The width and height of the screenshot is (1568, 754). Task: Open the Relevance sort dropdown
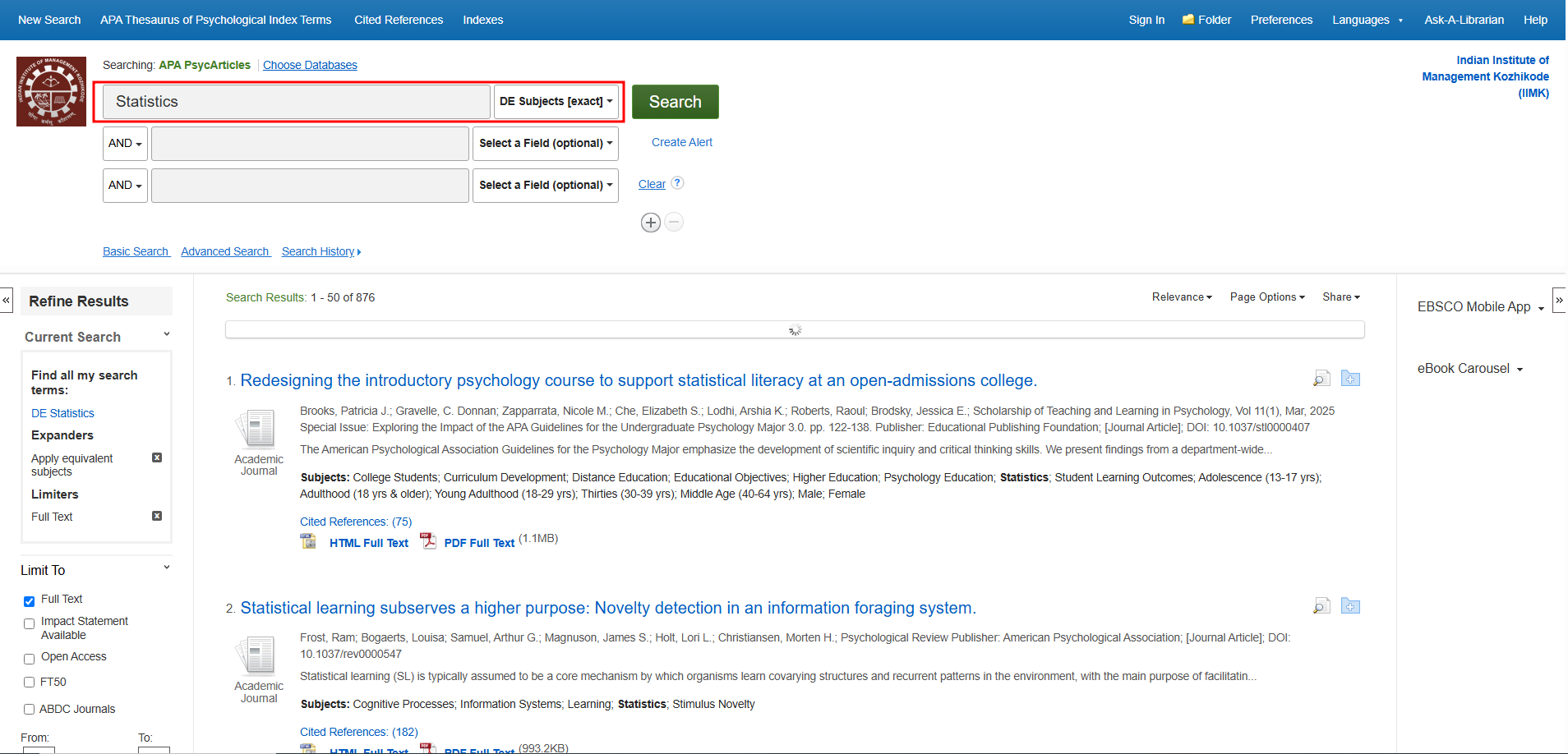[x=1181, y=297]
